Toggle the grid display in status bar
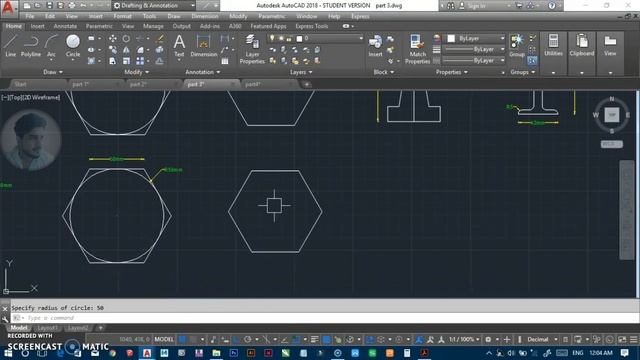Viewport: 640px width, 360px height. tap(182, 339)
